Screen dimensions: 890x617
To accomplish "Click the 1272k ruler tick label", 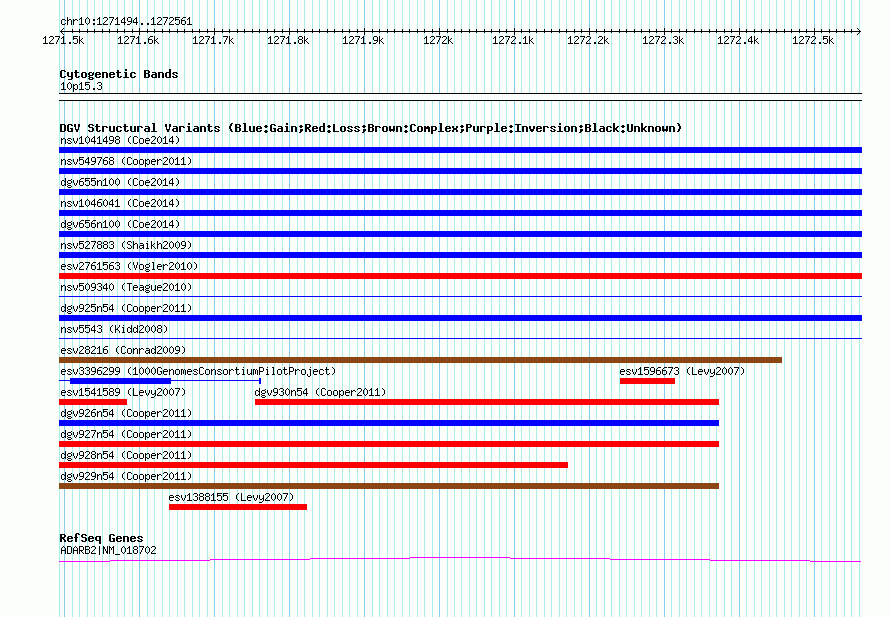I will 438,40.
